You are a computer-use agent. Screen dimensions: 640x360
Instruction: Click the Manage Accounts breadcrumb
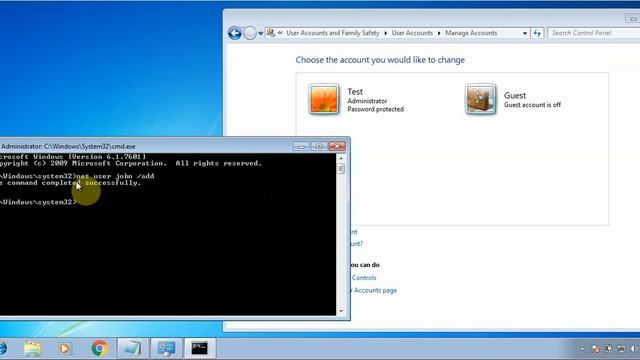coord(471,33)
